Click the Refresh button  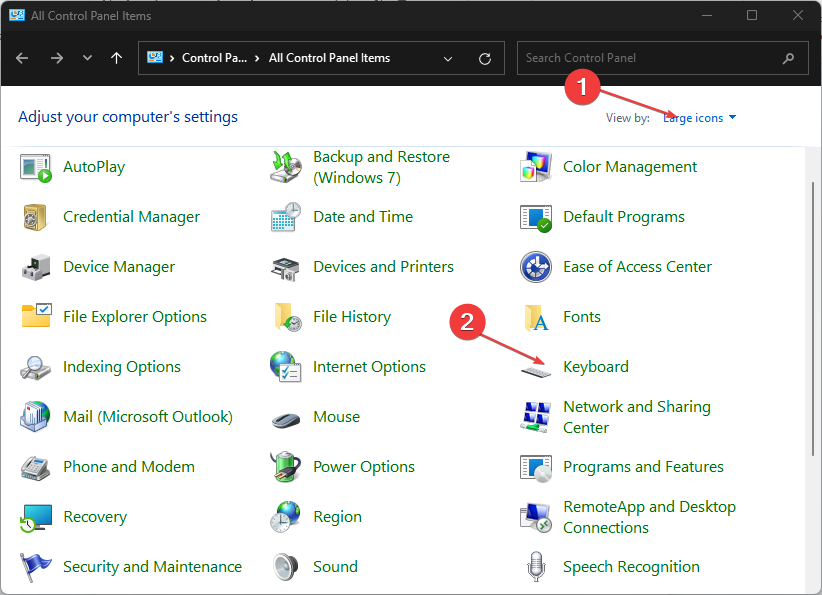485,58
